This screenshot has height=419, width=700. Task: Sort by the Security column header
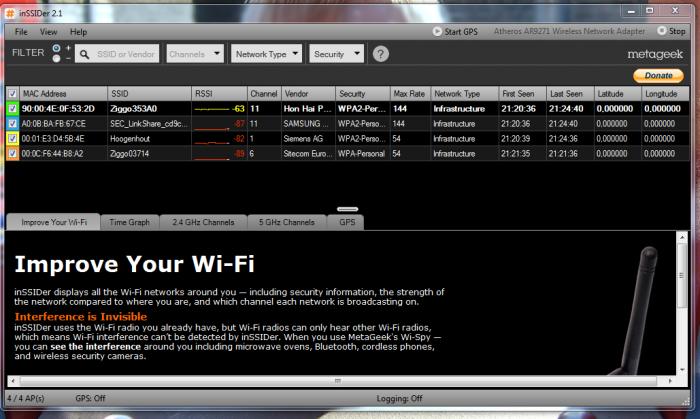[362, 94]
